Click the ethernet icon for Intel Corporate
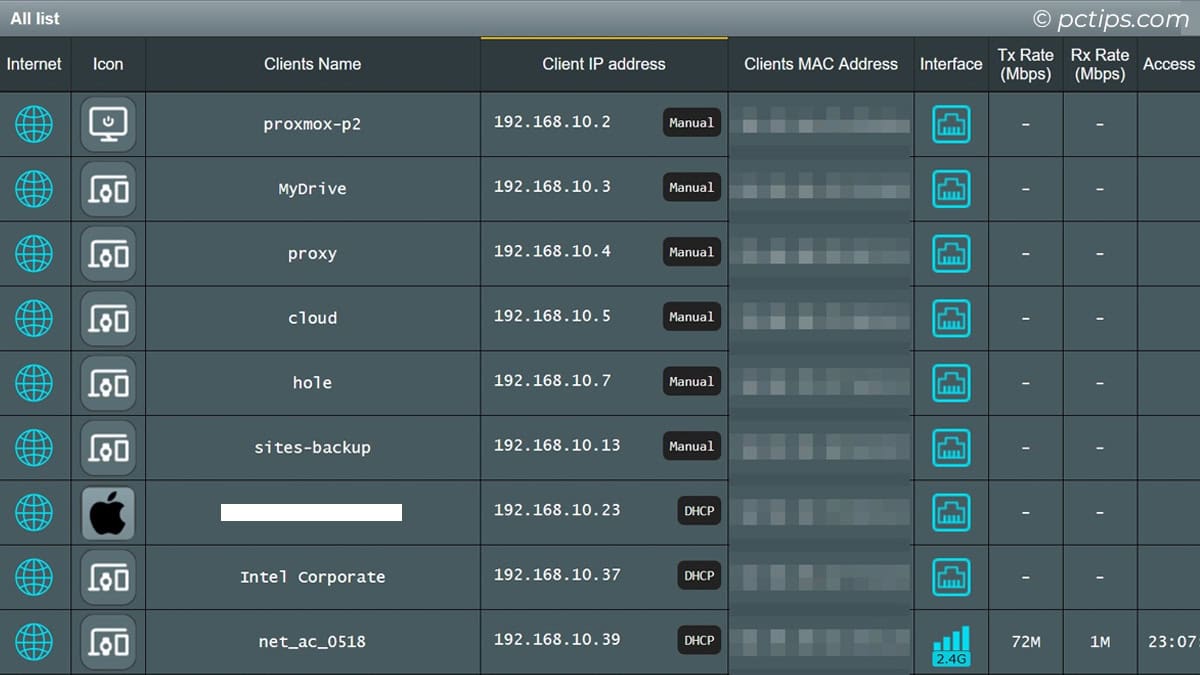Viewport: 1200px width, 675px height. 951,577
